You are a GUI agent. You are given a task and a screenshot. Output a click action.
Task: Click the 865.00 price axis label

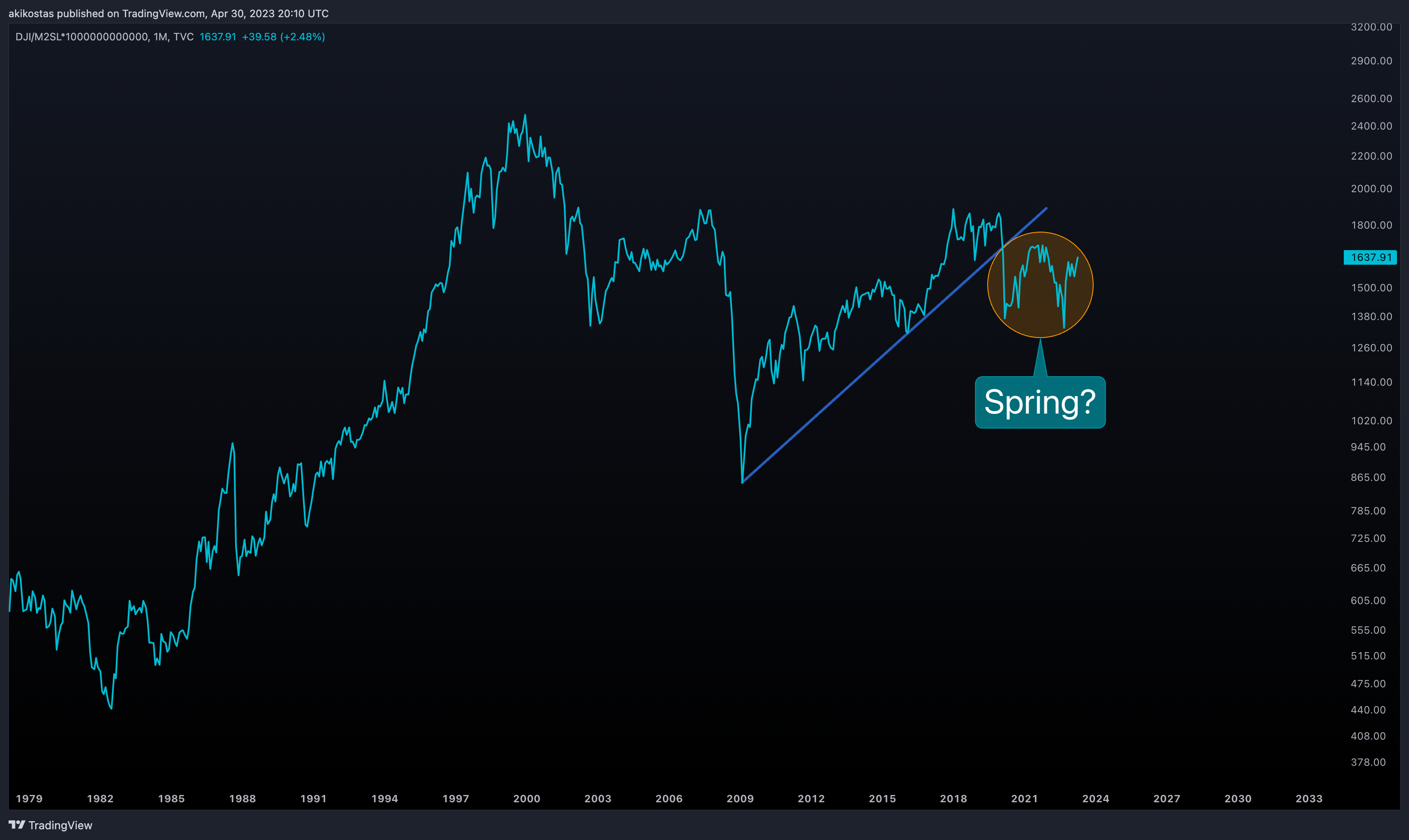coord(1368,478)
